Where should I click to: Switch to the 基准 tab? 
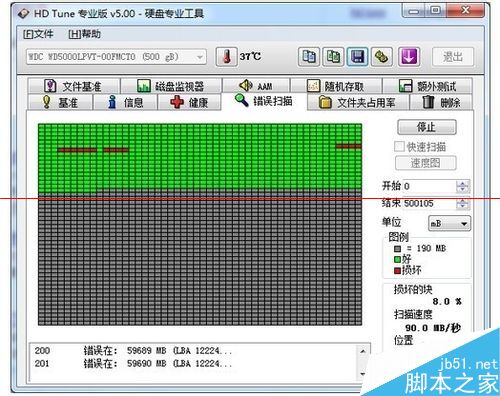[x=60, y=102]
